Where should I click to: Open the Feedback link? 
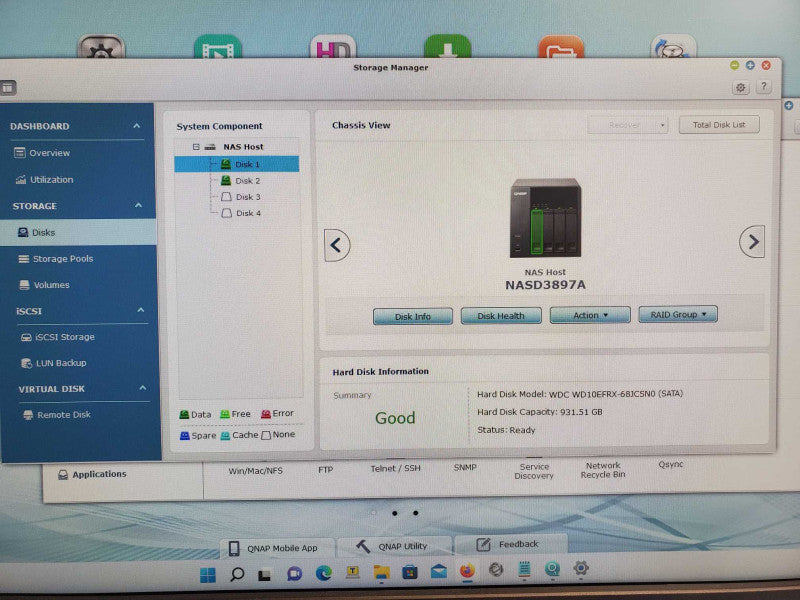point(510,544)
